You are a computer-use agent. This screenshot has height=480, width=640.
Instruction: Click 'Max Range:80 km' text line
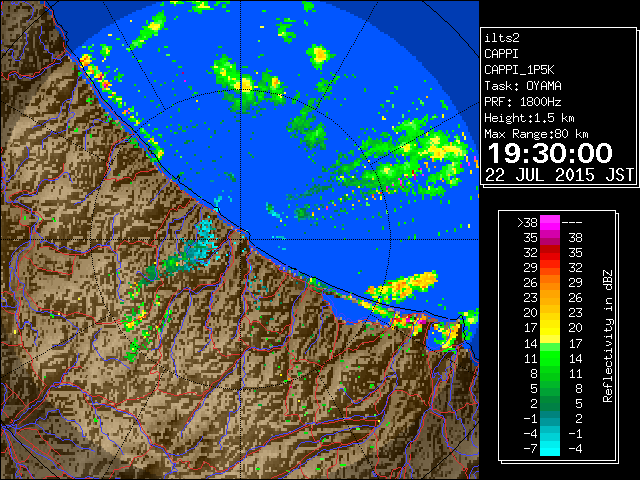click(536, 134)
